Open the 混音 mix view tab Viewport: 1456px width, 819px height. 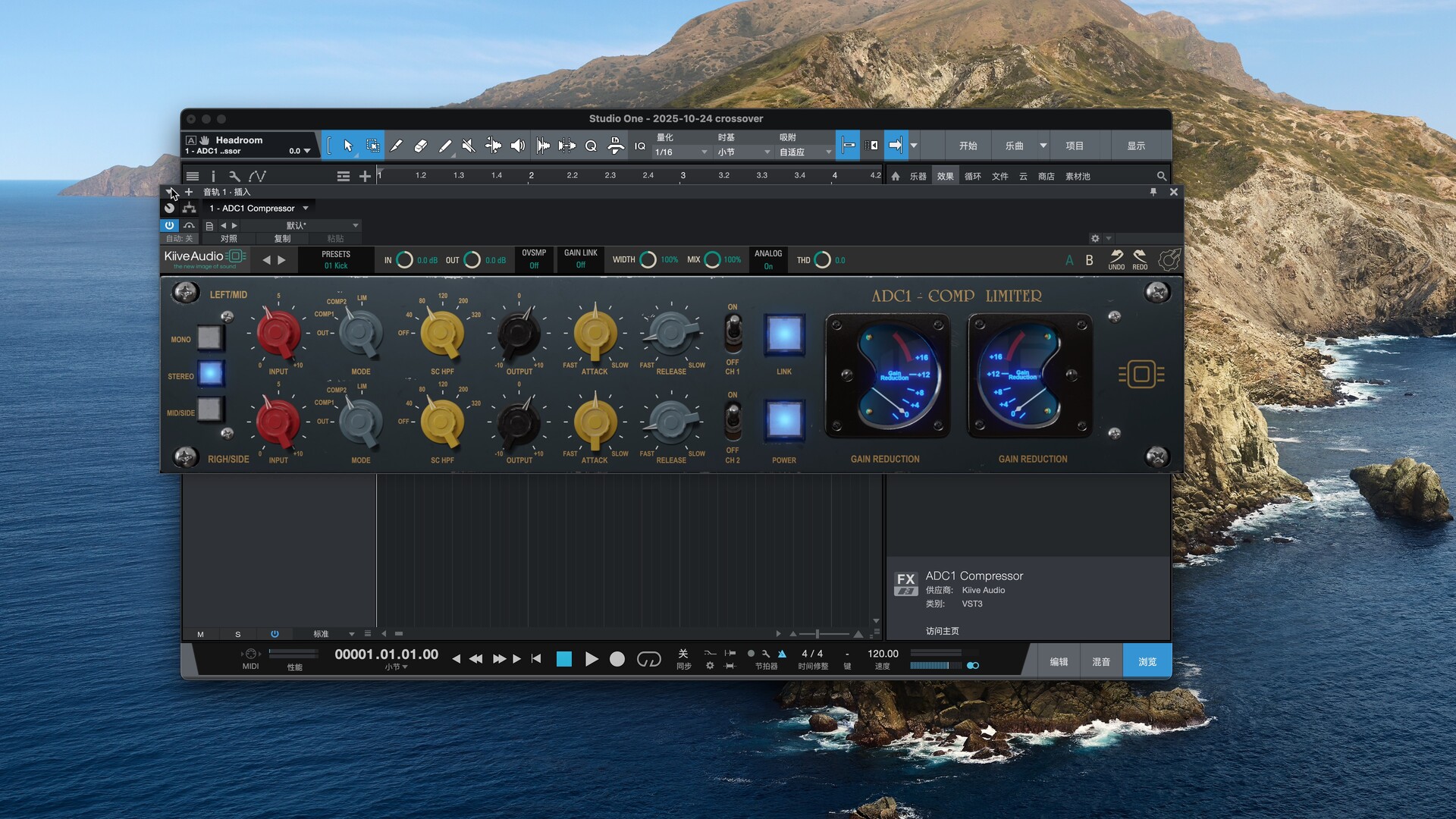[1101, 661]
